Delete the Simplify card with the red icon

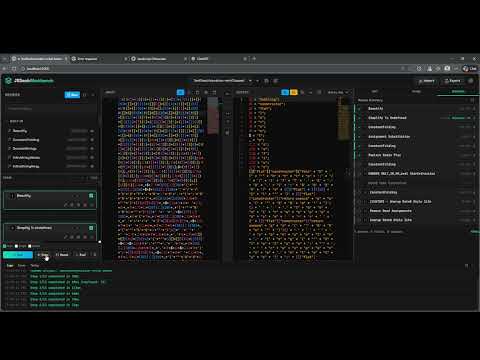[x=85, y=237]
